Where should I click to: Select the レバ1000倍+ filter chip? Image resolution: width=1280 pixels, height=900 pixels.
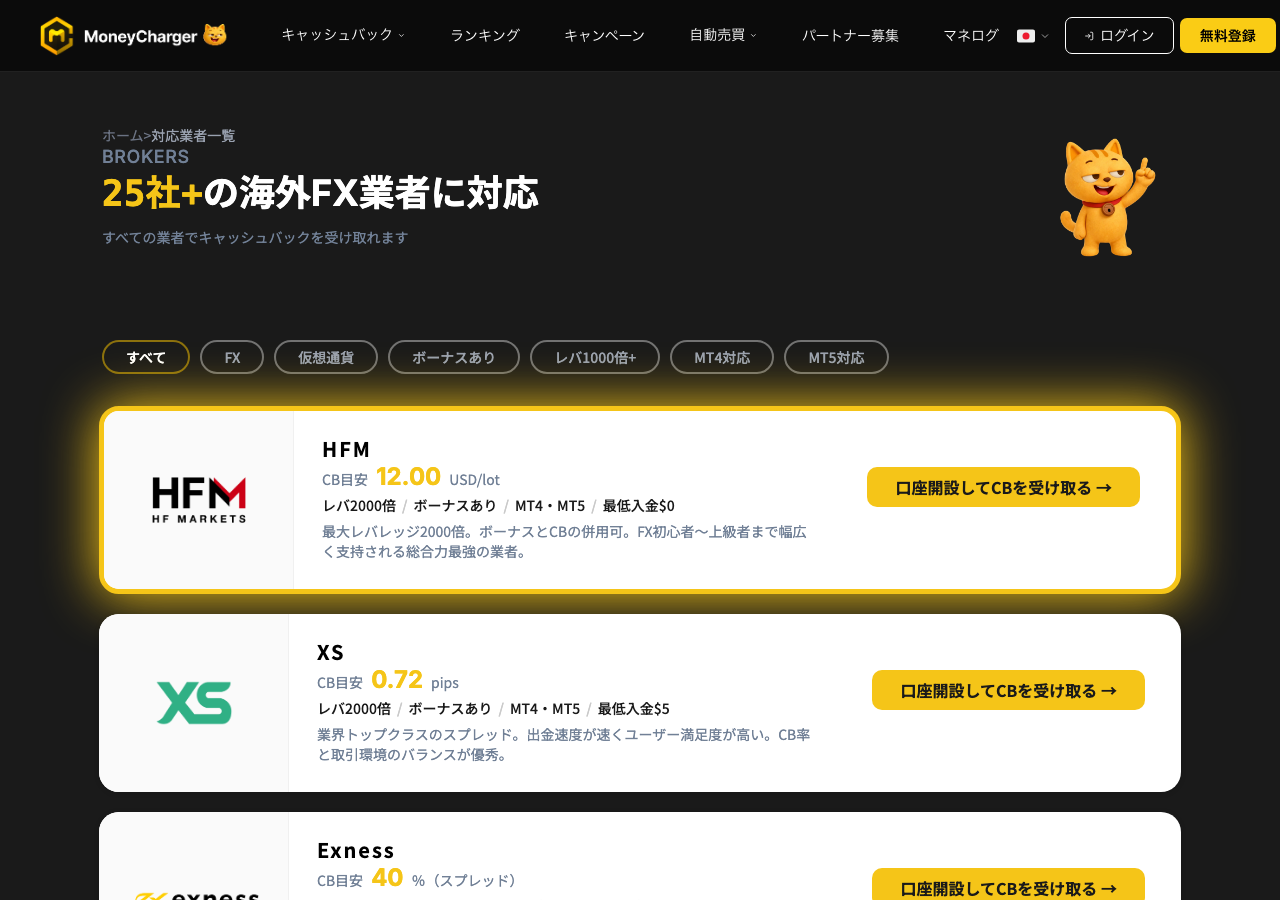coord(595,357)
